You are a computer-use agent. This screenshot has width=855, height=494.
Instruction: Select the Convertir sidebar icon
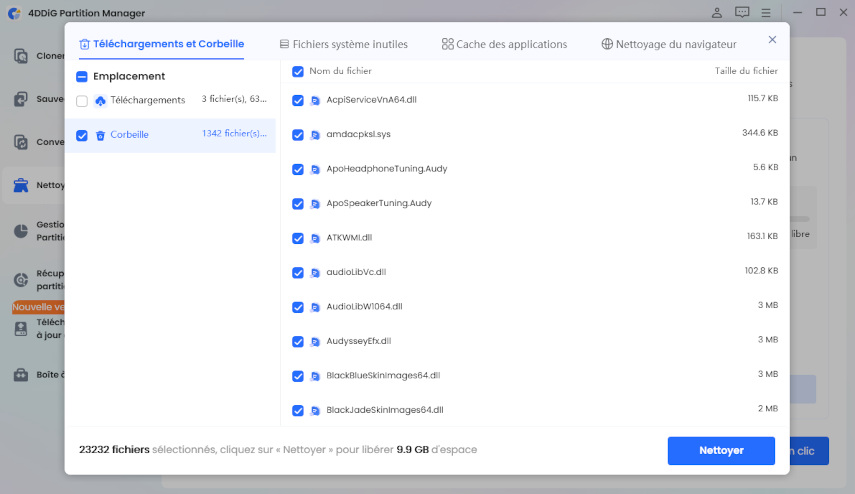pos(21,142)
